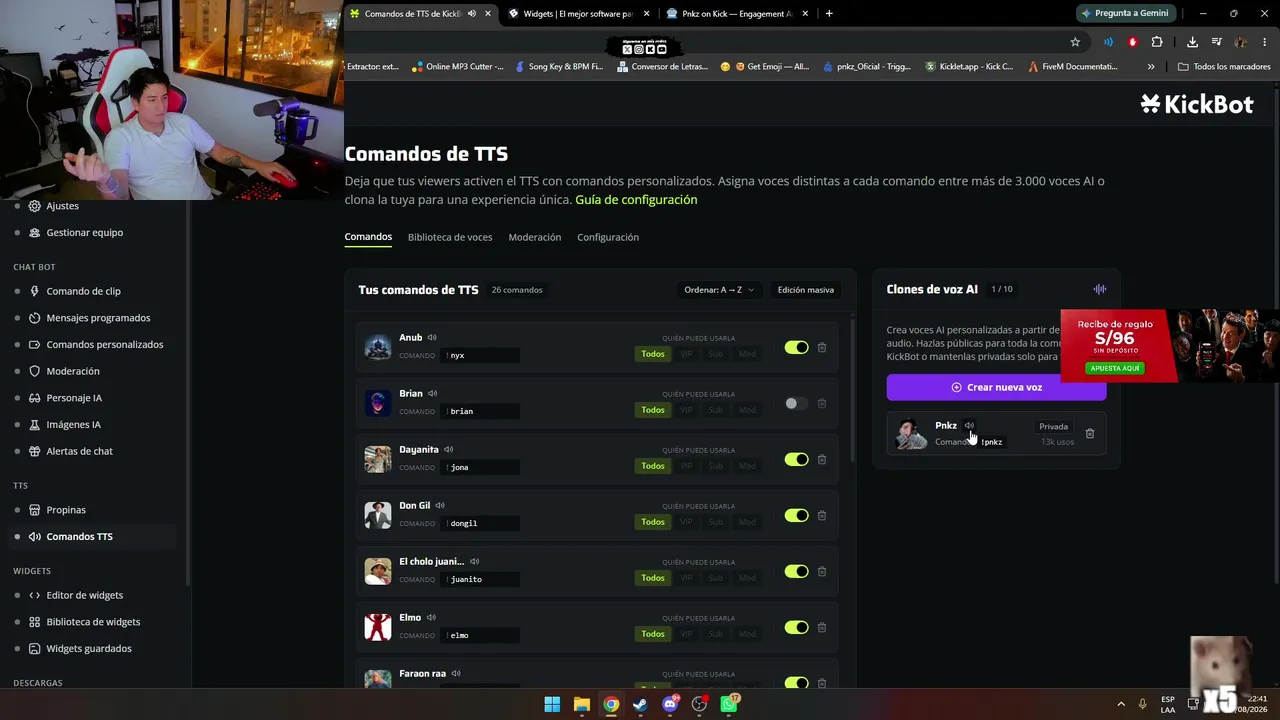Toggle Pnkz clone Privada visibility
Image resolution: width=1280 pixels, height=720 pixels.
tap(1054, 427)
